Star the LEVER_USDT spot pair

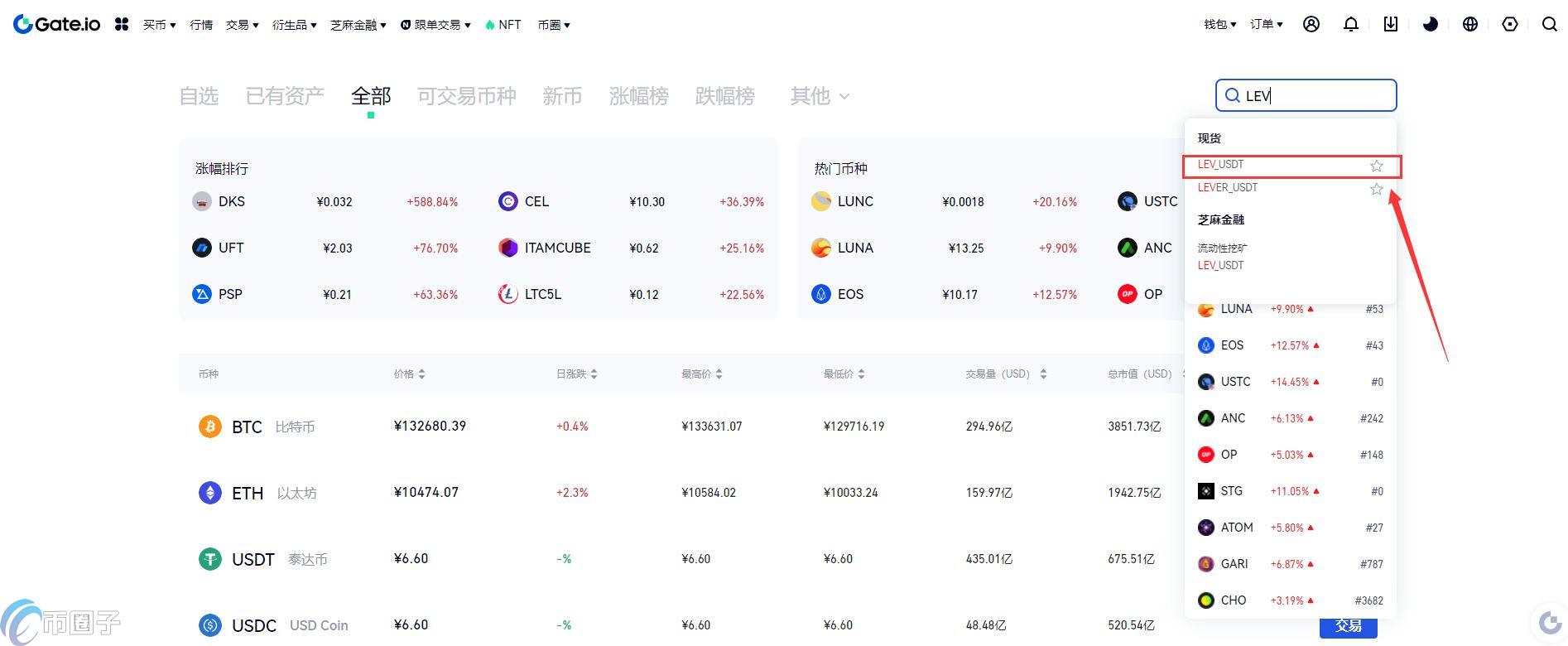click(1377, 189)
